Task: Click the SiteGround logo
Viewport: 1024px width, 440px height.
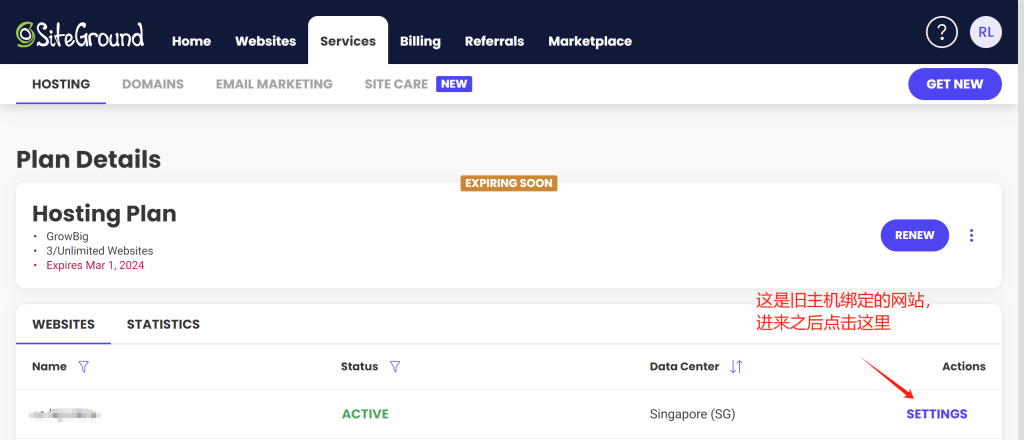Action: click(x=80, y=35)
